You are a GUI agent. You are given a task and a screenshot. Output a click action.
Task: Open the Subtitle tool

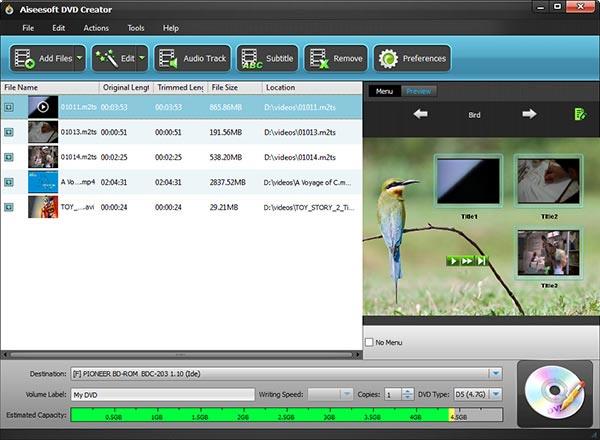267,59
